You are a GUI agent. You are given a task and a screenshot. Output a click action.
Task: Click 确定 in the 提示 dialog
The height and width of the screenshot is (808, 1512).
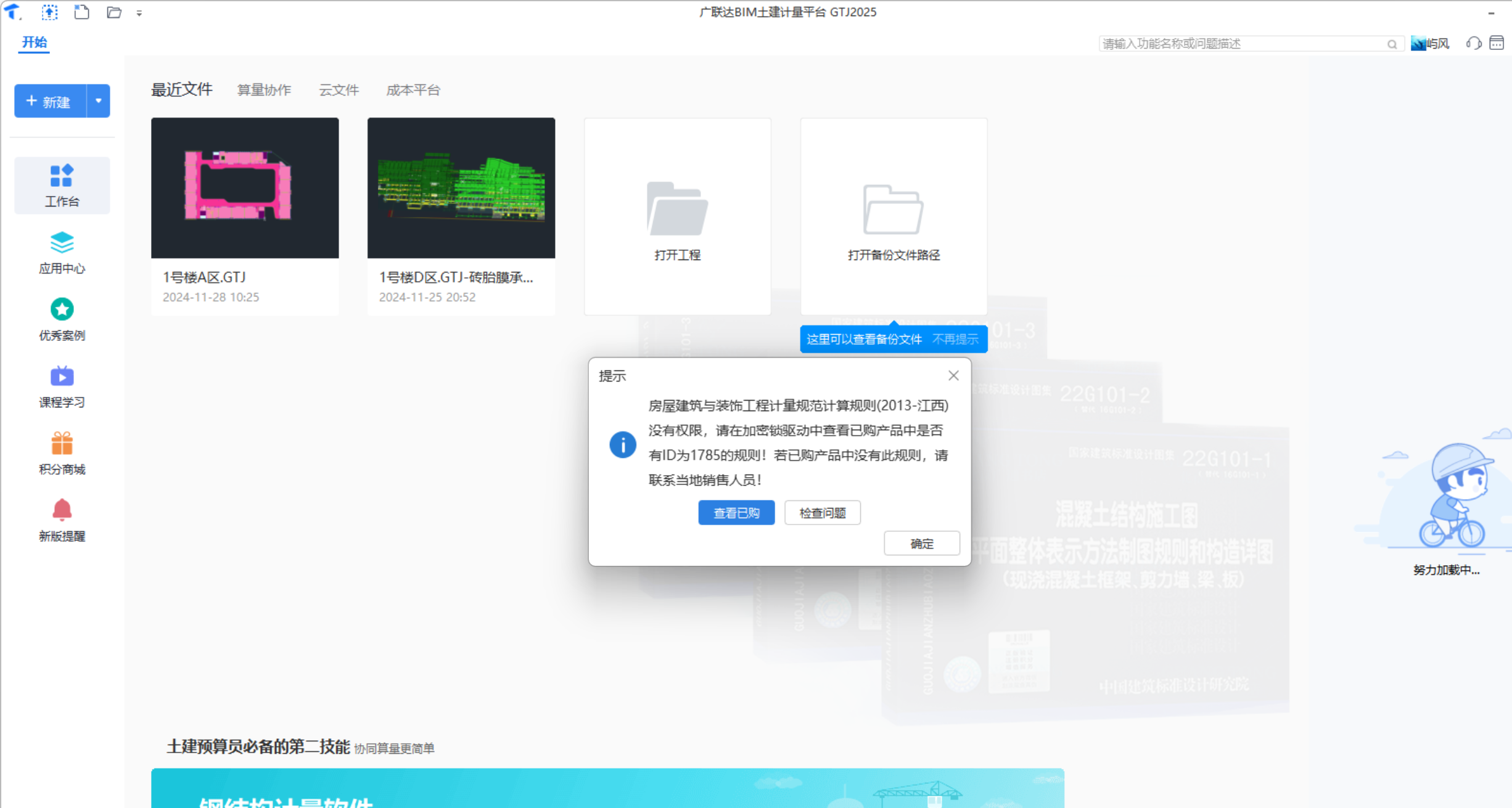pyautogui.click(x=922, y=544)
